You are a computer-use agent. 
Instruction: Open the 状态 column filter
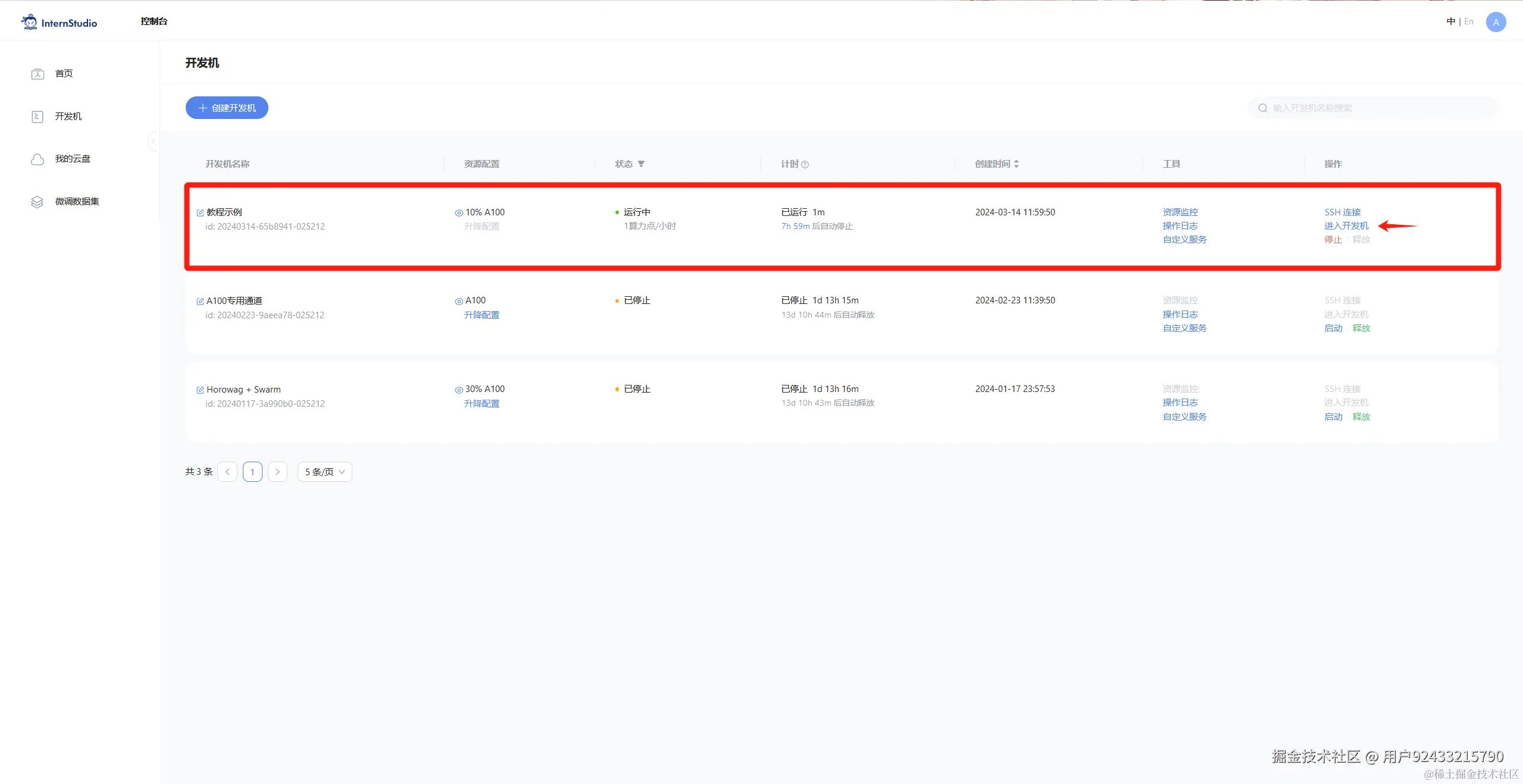pos(641,164)
